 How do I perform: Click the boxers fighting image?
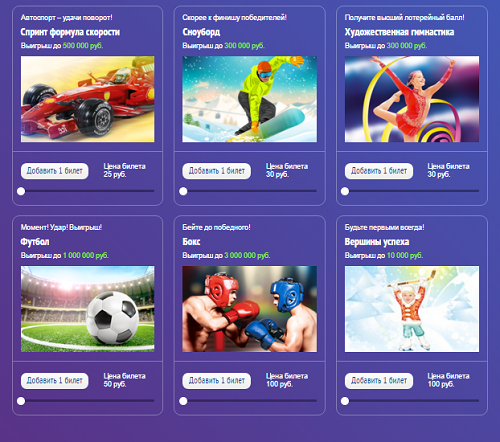coord(250,309)
